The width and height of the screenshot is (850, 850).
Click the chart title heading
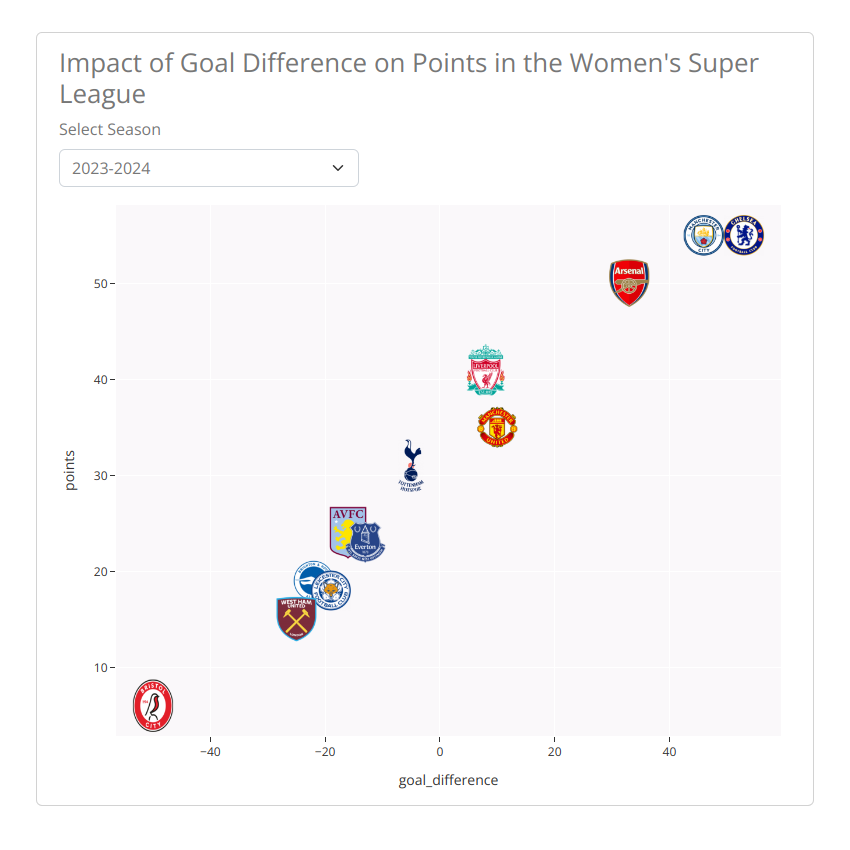point(409,78)
